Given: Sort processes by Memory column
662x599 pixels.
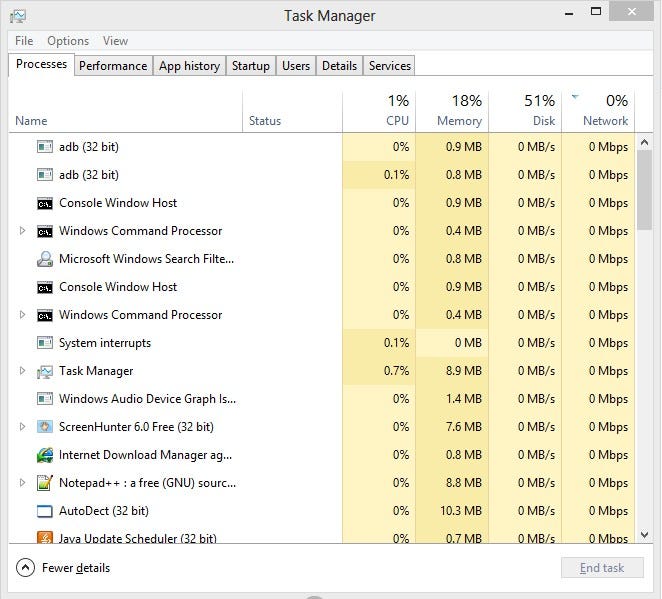Looking at the screenshot, I should pos(452,112).
